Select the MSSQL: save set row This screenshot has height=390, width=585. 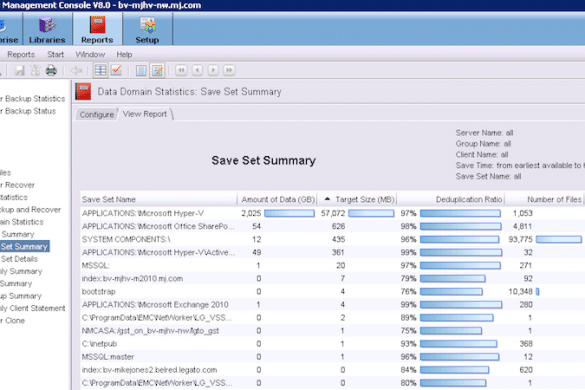tap(332, 265)
